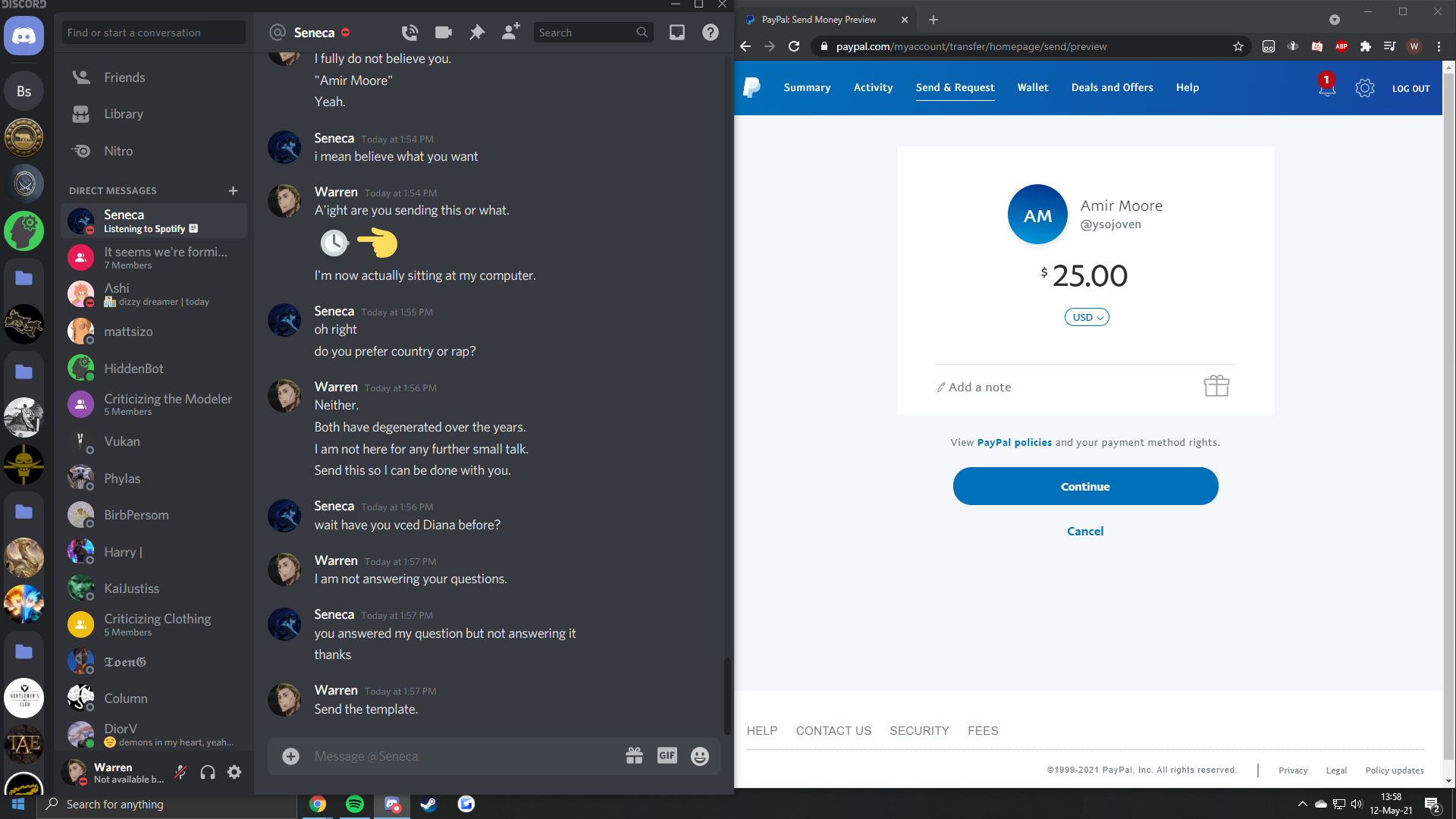Open the HiddenBot direct message

pos(154,369)
